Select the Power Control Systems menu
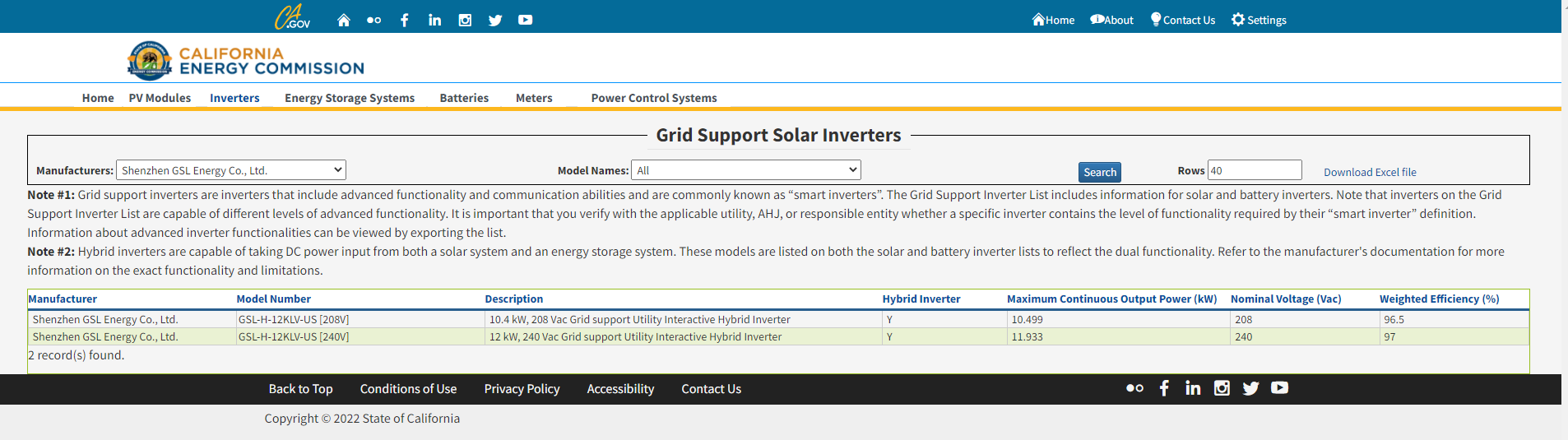The image size is (1568, 440). [x=654, y=98]
